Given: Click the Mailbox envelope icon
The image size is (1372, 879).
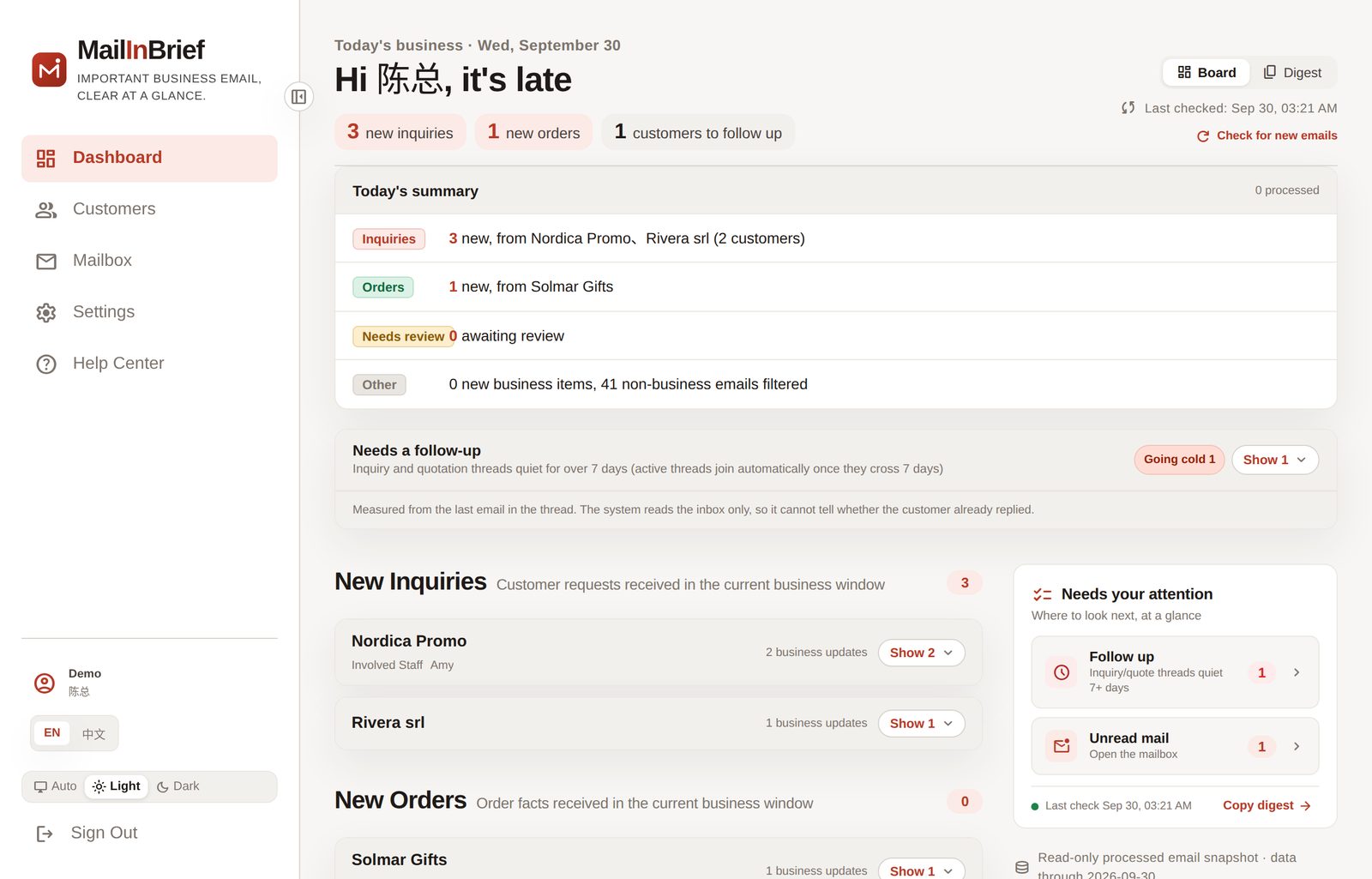Looking at the screenshot, I should [x=46, y=262].
